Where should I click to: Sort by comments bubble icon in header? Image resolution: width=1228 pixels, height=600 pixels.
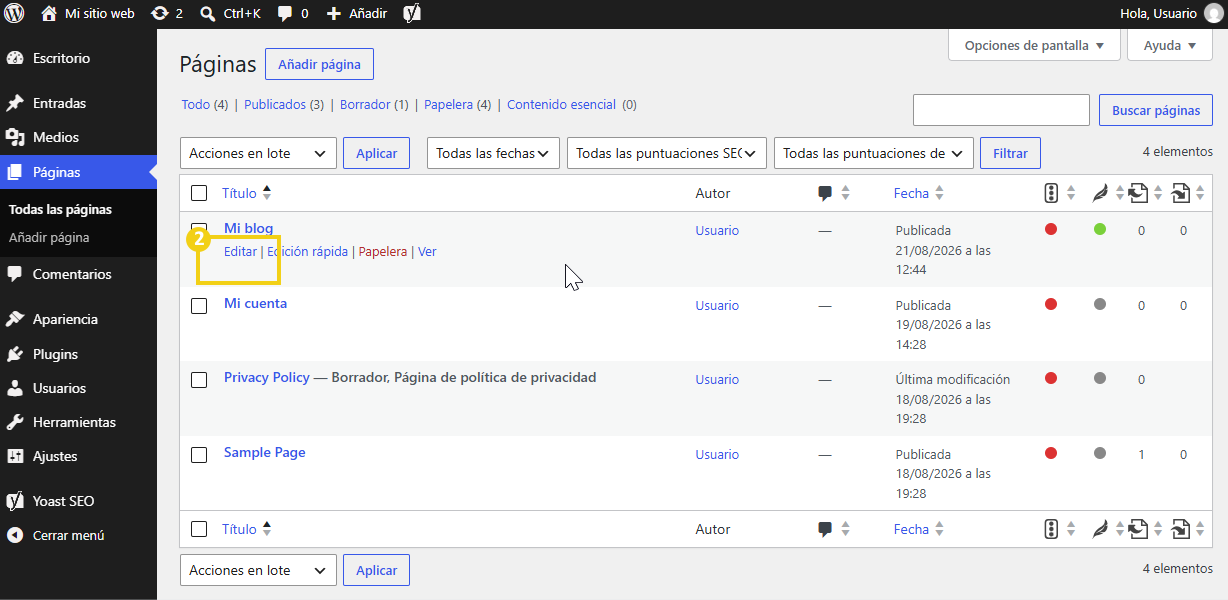825,193
